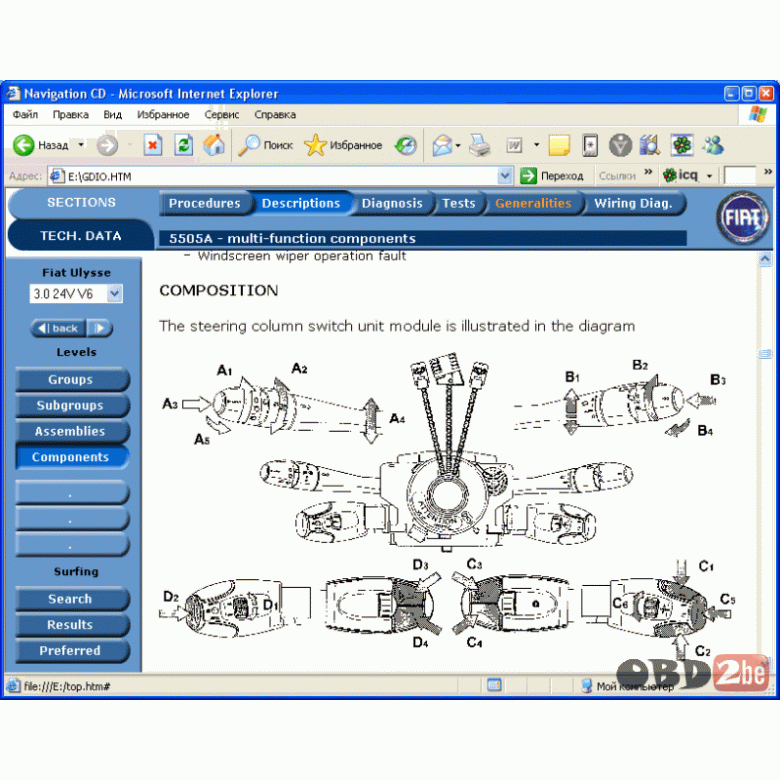Click the address field E:\GDIO.HTM
This screenshot has height=780, width=780.
pos(281,176)
